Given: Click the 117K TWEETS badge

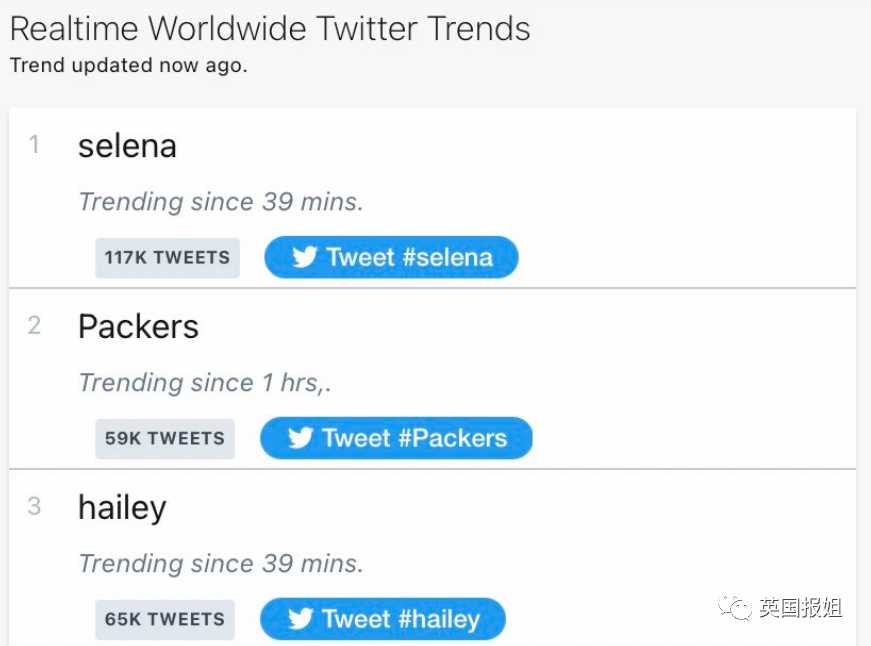Looking at the screenshot, I should [167, 257].
